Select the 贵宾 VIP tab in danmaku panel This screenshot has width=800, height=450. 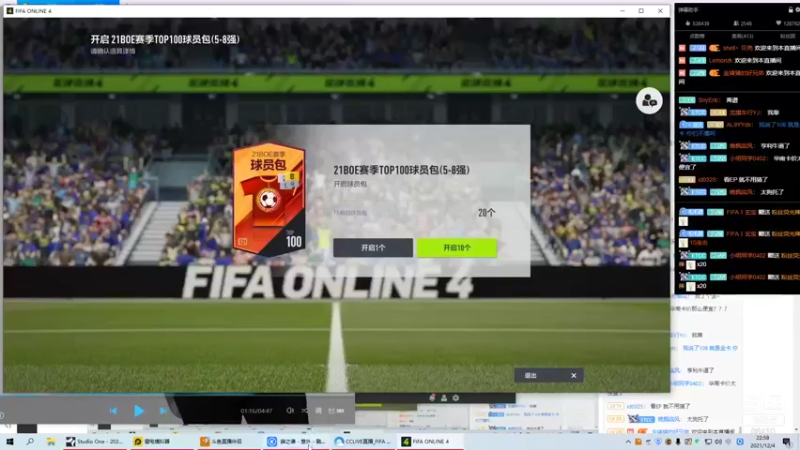coord(742,36)
